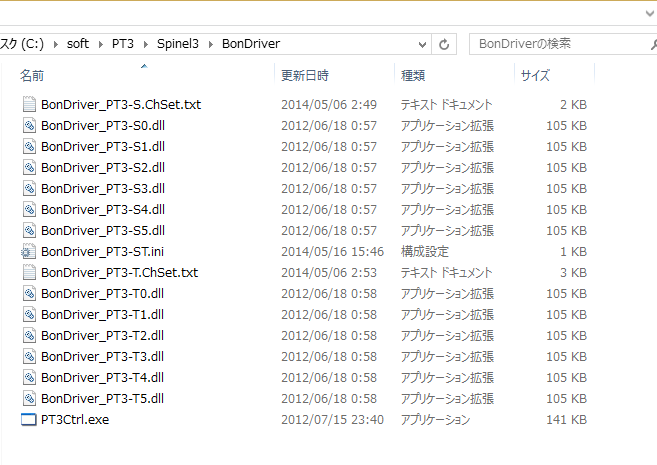Select the BonDriver_PT3-T2.dll file icon
The width and height of the screenshot is (657, 465).
[29, 335]
